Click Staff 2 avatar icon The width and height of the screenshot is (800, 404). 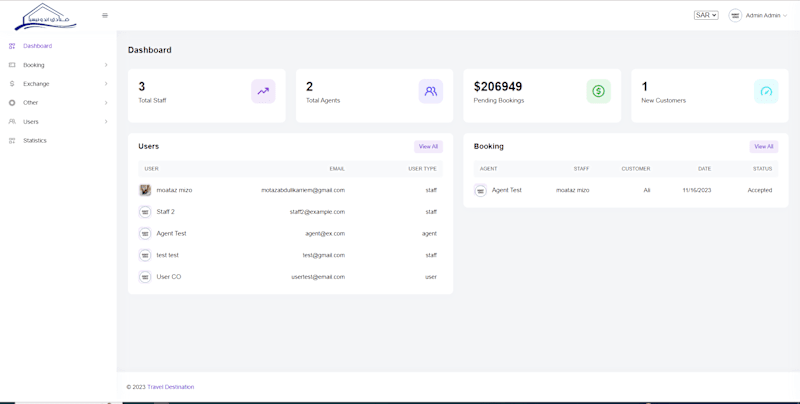pyautogui.click(x=145, y=212)
